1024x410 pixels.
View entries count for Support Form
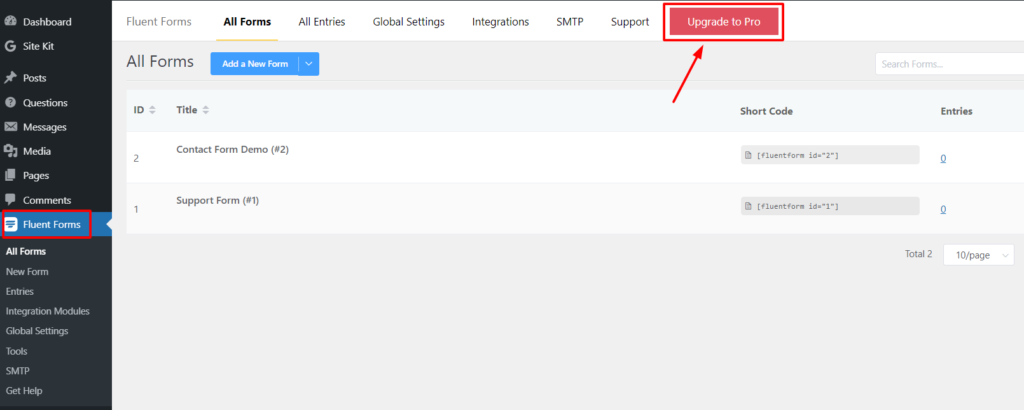coord(943,209)
